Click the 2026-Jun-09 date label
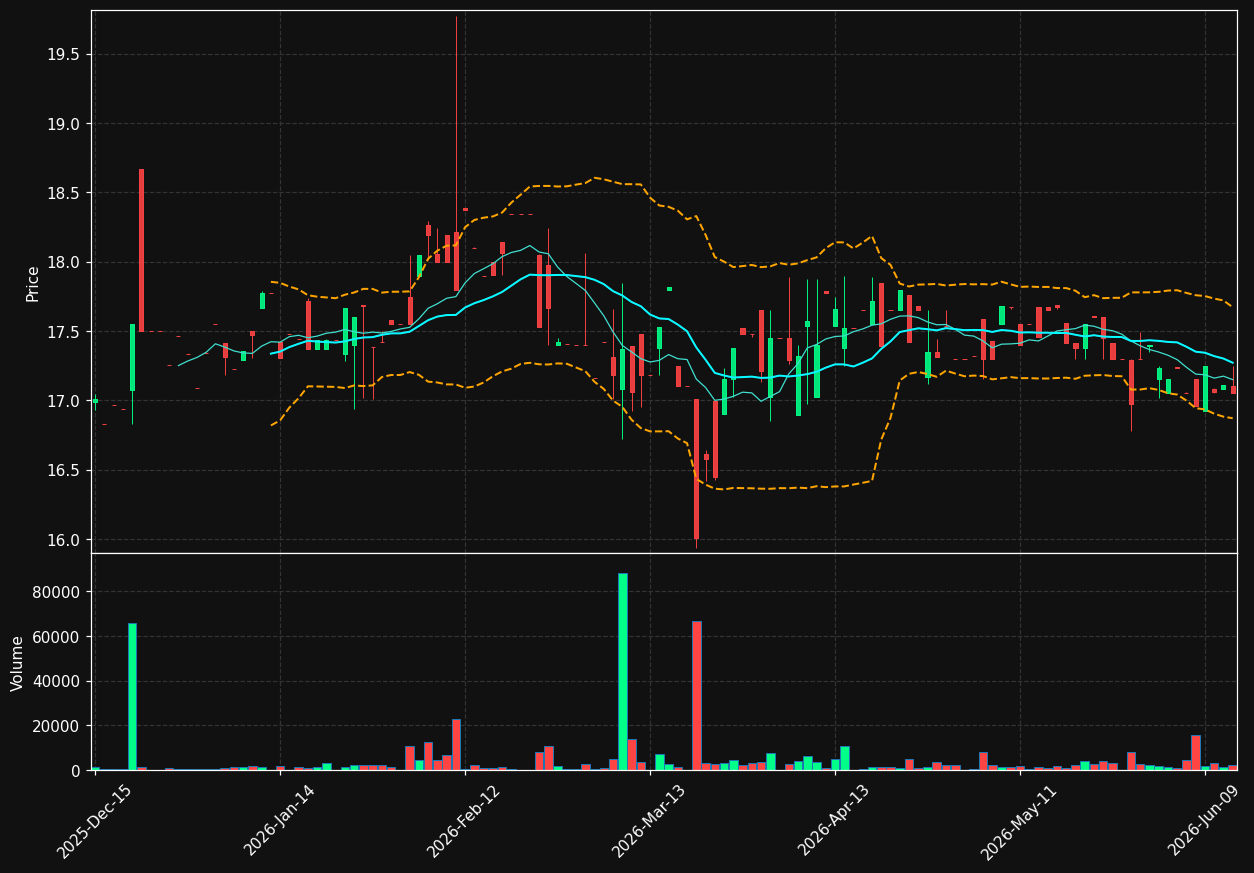1254x873 pixels. [1204, 821]
